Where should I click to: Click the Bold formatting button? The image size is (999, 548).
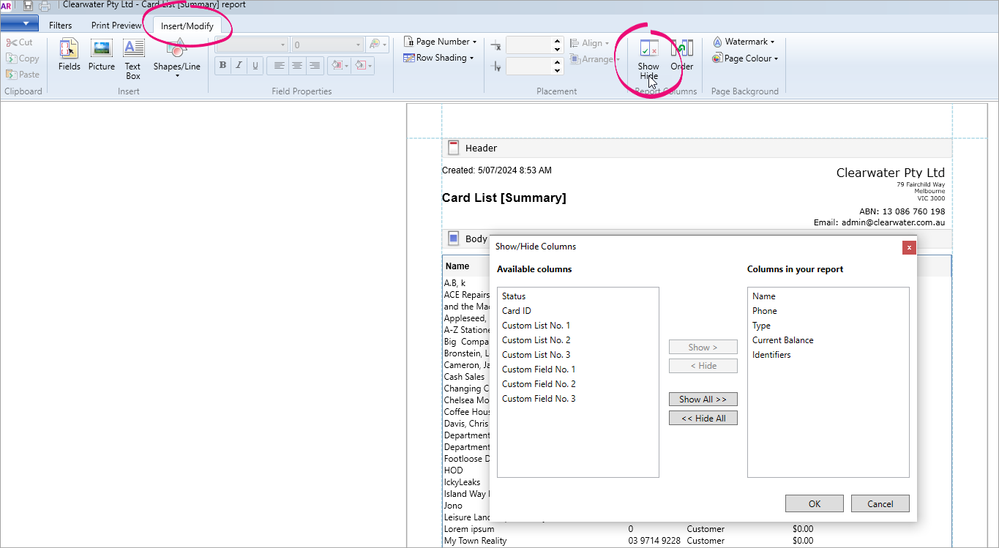click(x=223, y=66)
